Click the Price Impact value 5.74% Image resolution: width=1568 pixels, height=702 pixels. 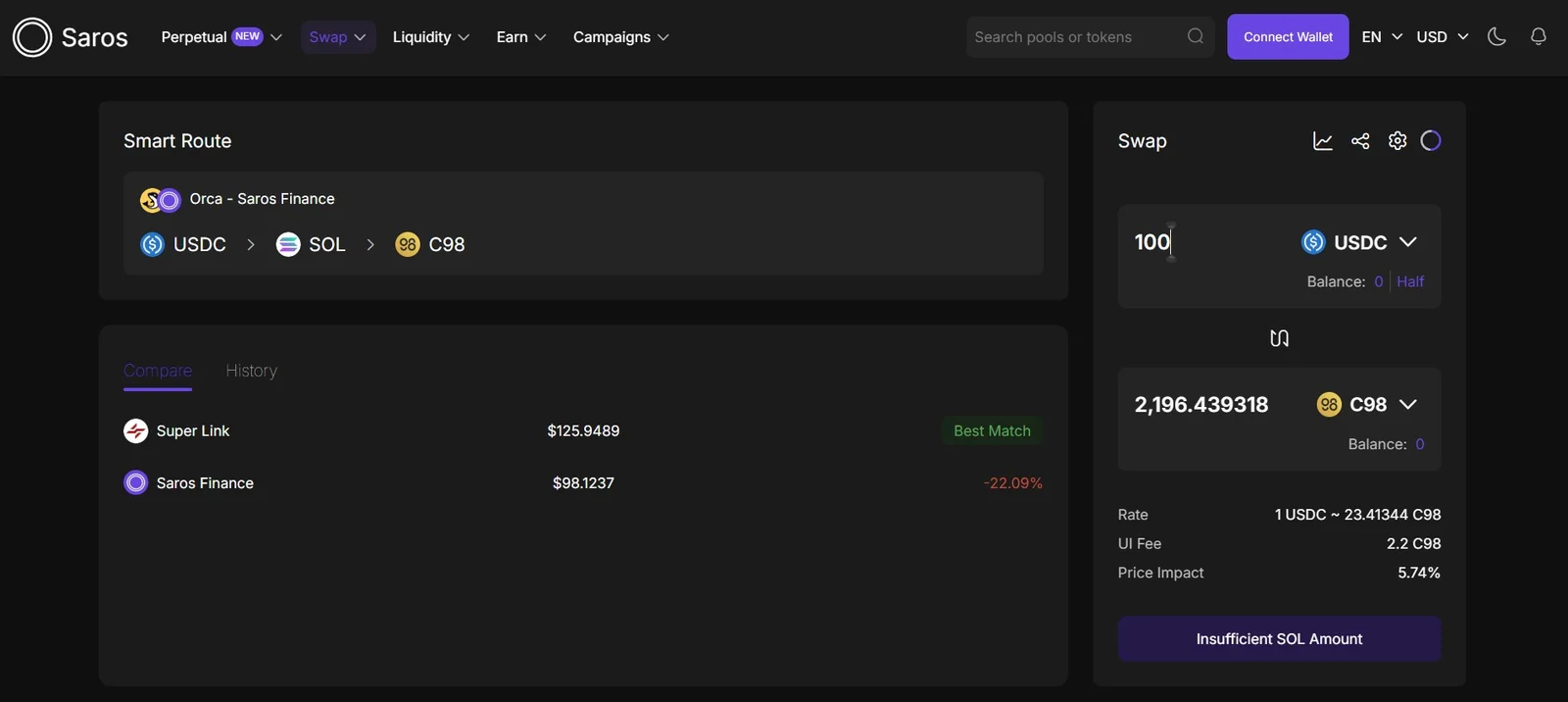coord(1419,573)
